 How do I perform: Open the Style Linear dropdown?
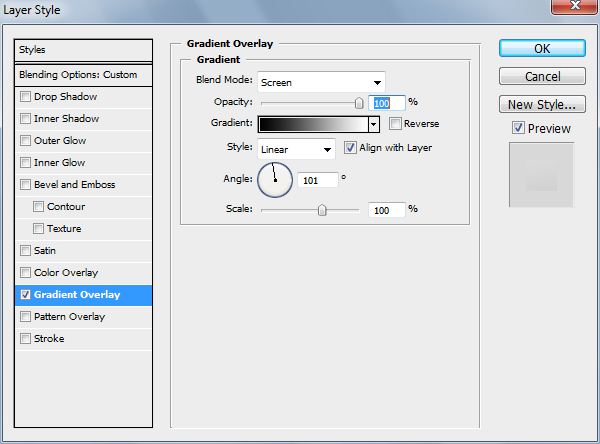click(x=296, y=149)
